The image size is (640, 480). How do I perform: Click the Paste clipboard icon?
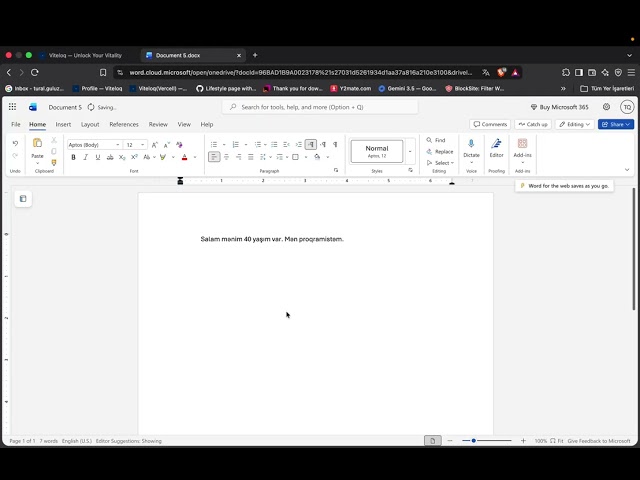[x=37, y=143]
